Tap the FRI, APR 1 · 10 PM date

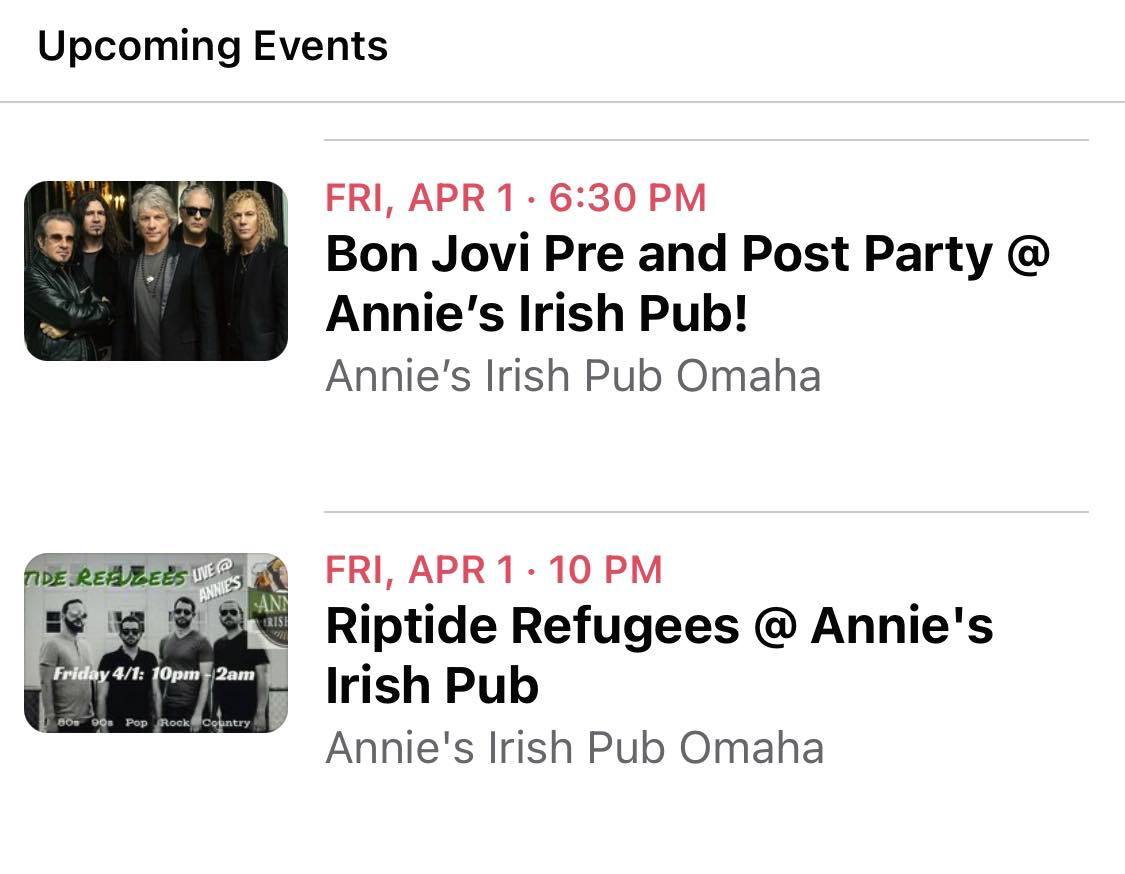click(x=493, y=570)
